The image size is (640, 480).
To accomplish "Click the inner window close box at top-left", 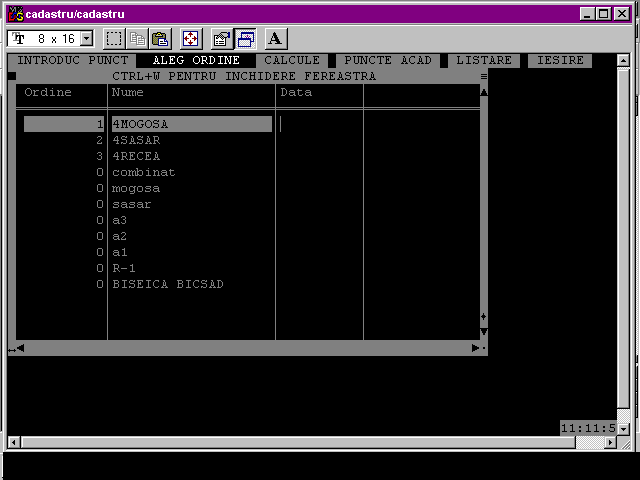I will [12, 76].
